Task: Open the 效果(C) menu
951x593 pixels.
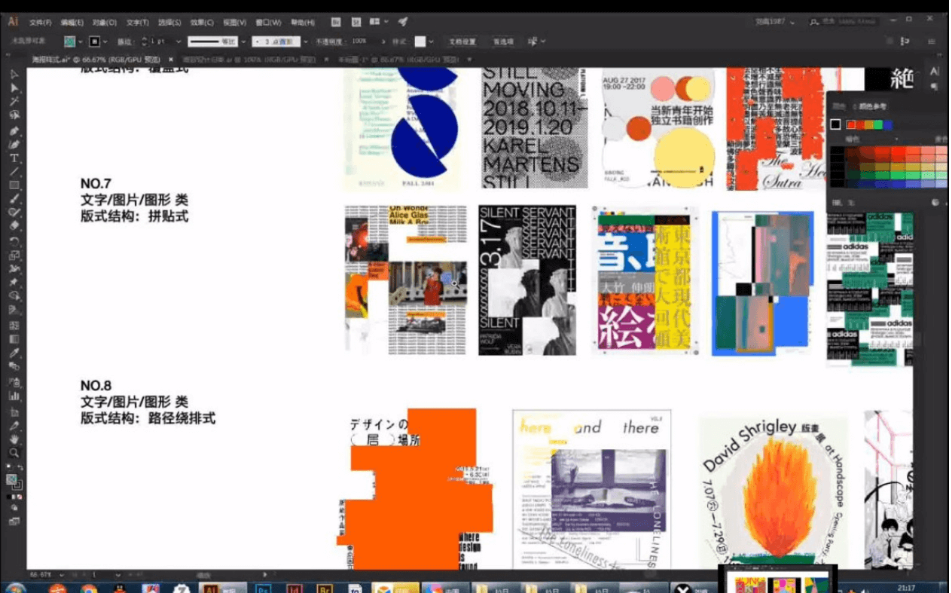Action: coord(202,21)
